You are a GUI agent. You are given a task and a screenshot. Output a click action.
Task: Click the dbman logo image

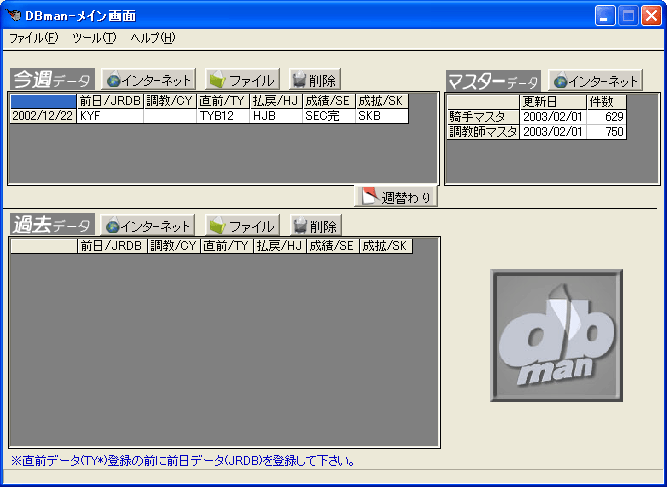click(x=557, y=335)
